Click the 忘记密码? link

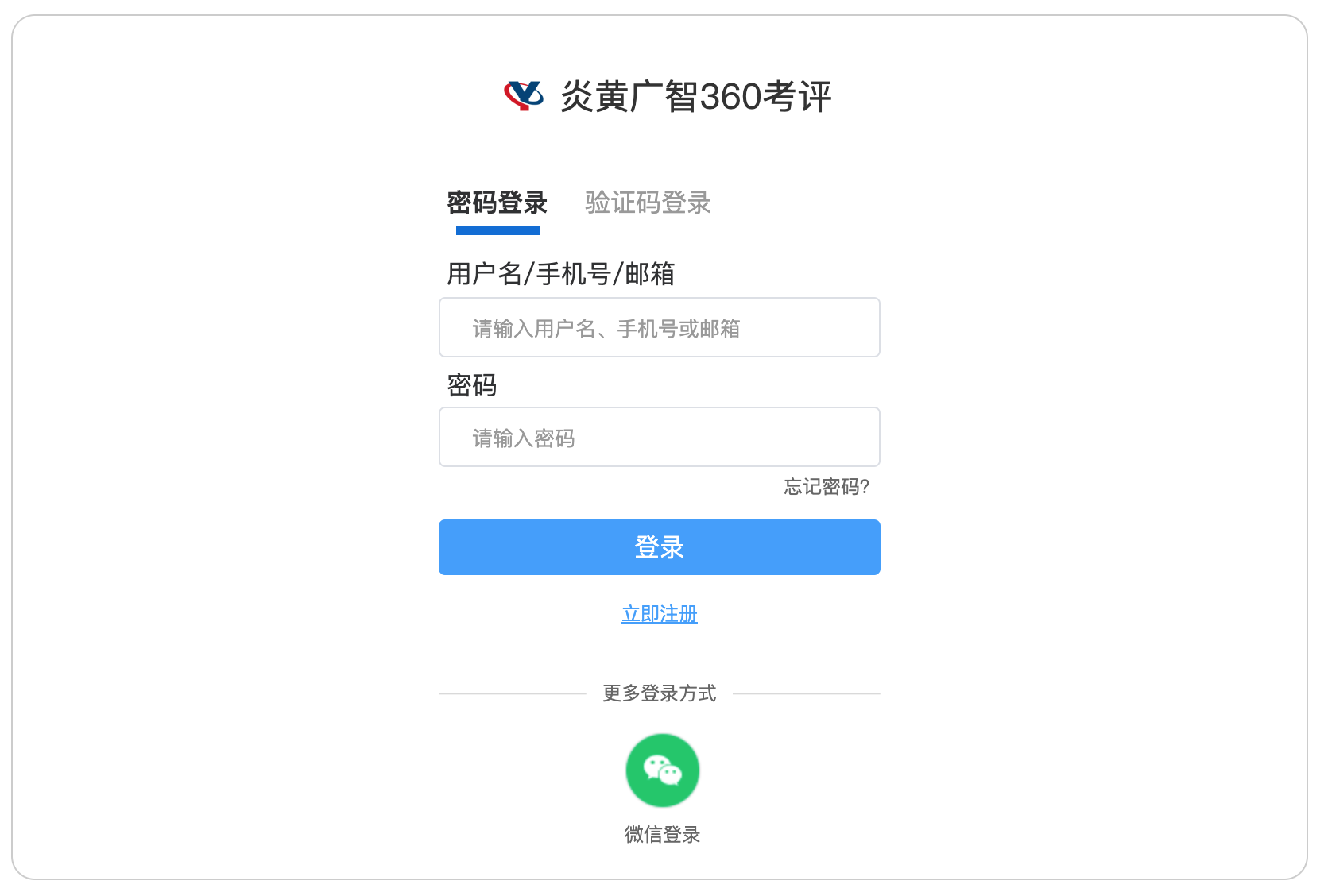tap(827, 487)
